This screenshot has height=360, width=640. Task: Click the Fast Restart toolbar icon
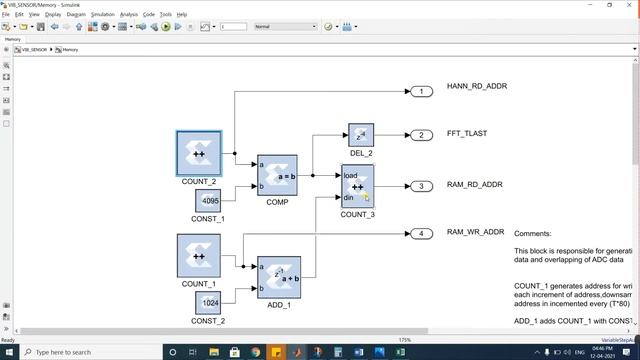pos(141,27)
